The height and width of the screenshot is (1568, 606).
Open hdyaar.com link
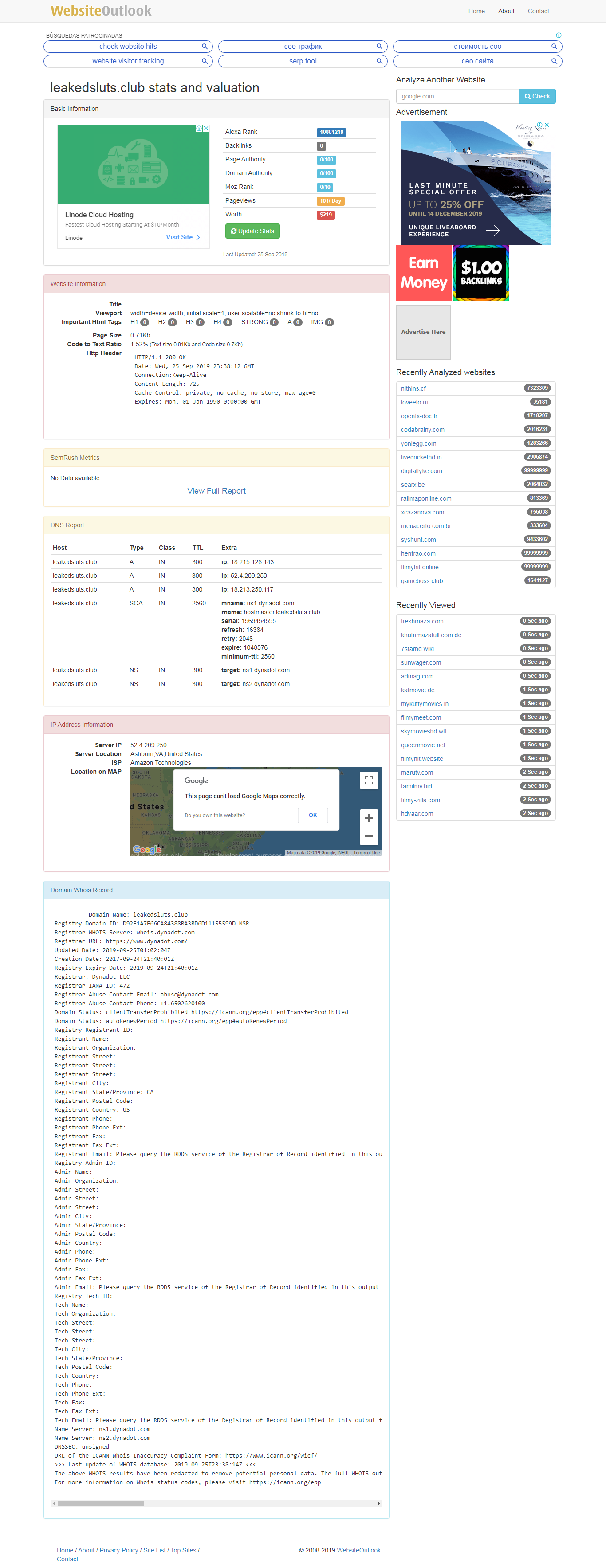click(x=417, y=814)
